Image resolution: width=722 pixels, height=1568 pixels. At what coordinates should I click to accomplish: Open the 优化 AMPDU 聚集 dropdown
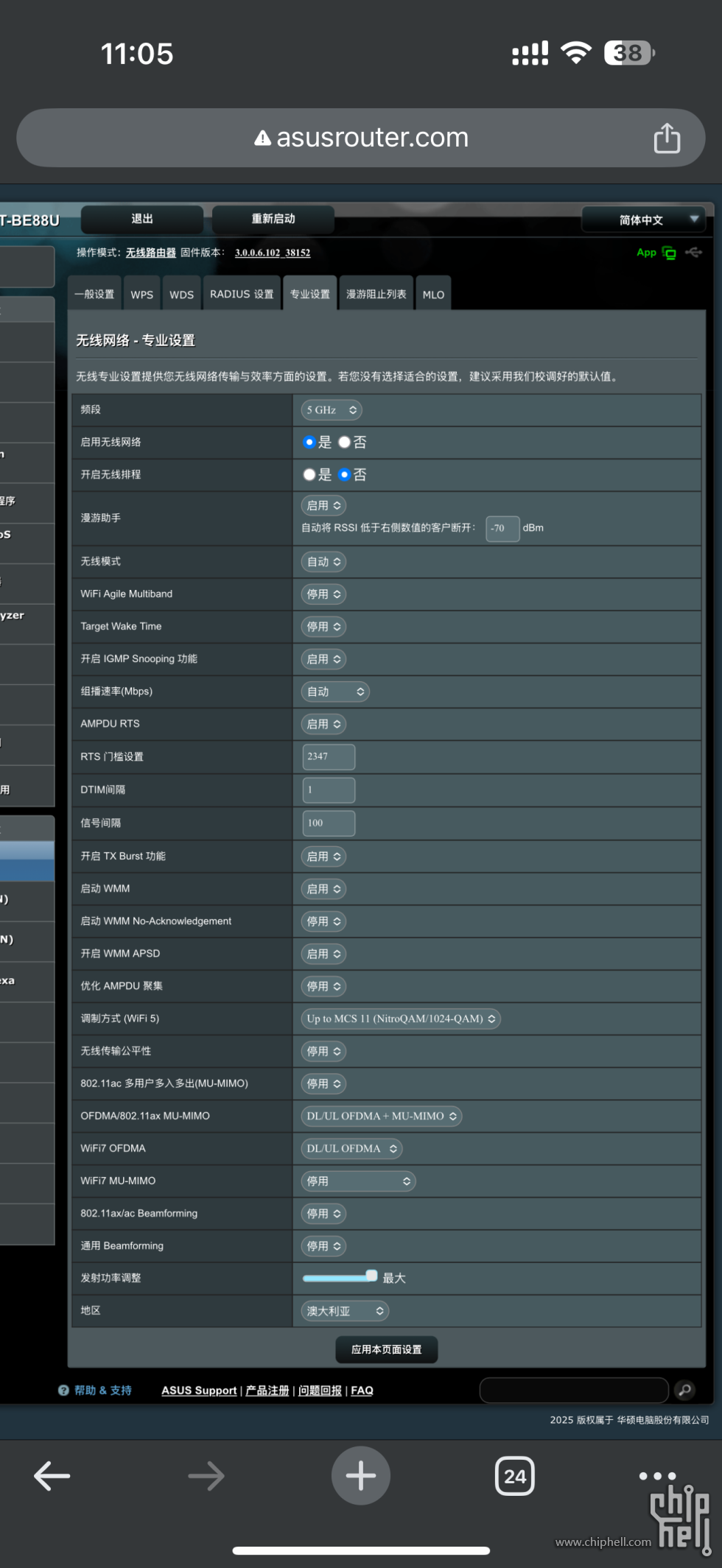tap(323, 986)
